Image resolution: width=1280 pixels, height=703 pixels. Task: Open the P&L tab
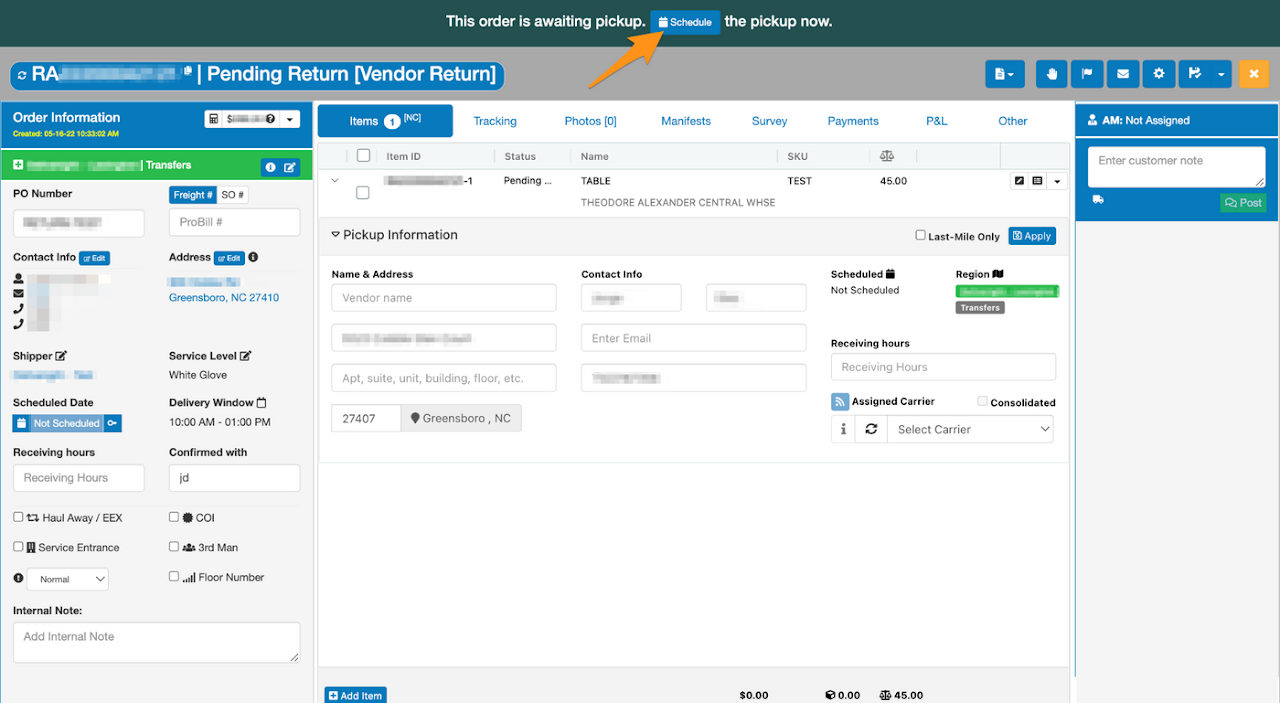(x=936, y=121)
